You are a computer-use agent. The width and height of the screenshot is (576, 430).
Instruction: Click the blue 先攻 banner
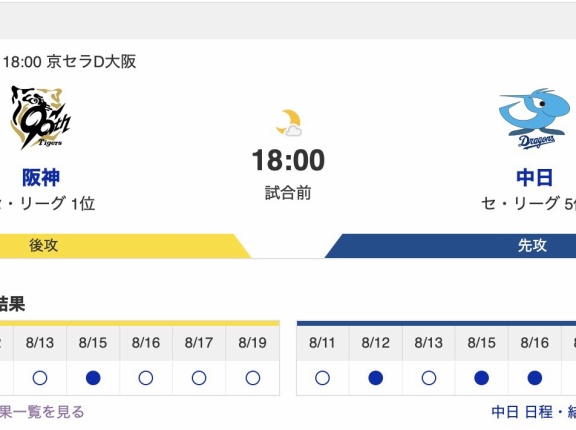[450, 246]
